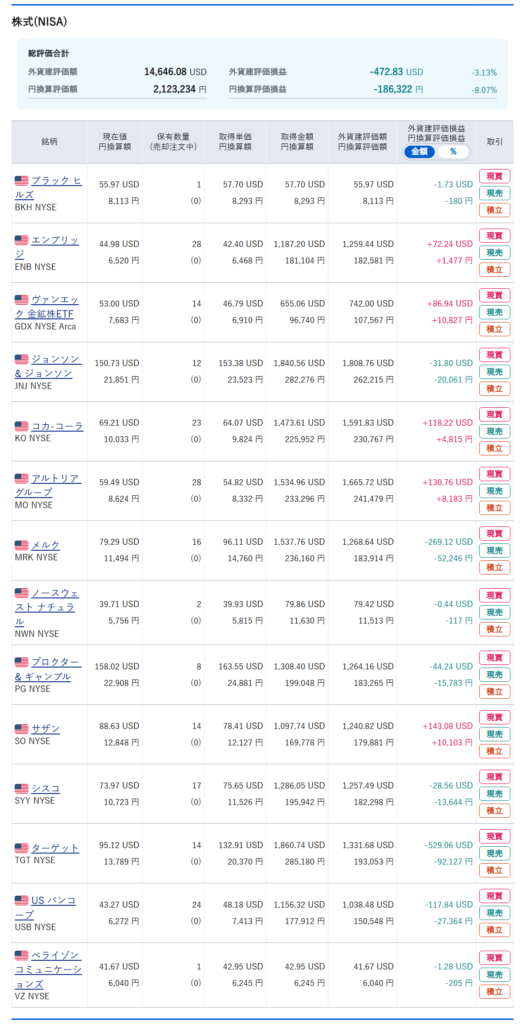Screen dimensions: 520x1024
Task: Click the US flag icon beside エンブリッジ
Action: pyautogui.click(x=22, y=240)
